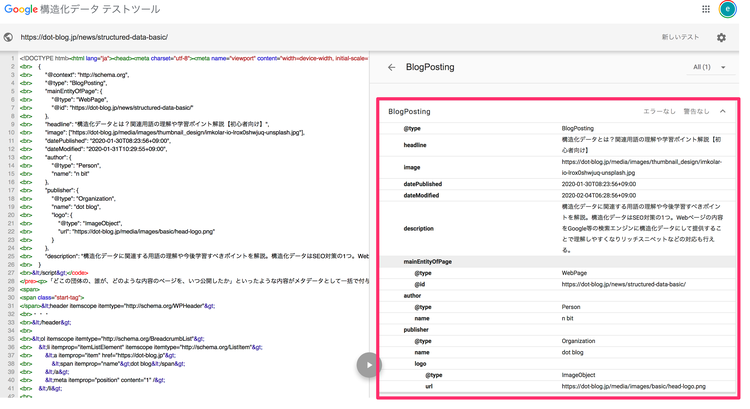Viewport: 750px width, 409px height.
Task: Click the 警告なし status
Action: pyautogui.click(x=696, y=111)
